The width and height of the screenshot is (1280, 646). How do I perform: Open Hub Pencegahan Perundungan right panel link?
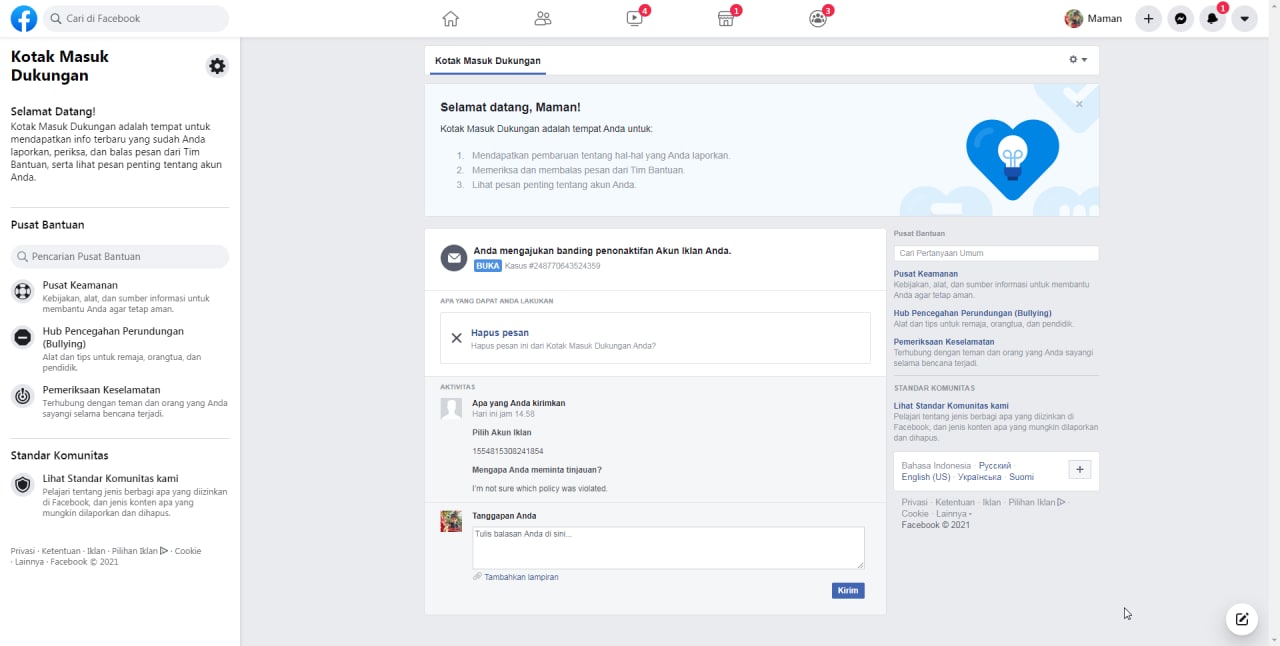973,313
